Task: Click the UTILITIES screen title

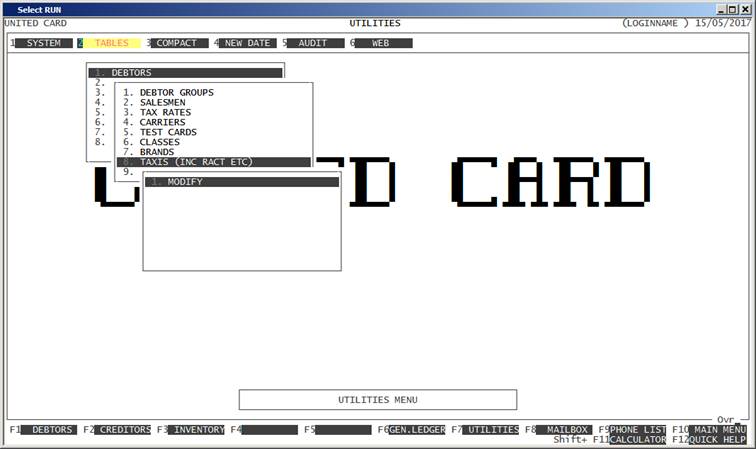Action: pos(375,23)
